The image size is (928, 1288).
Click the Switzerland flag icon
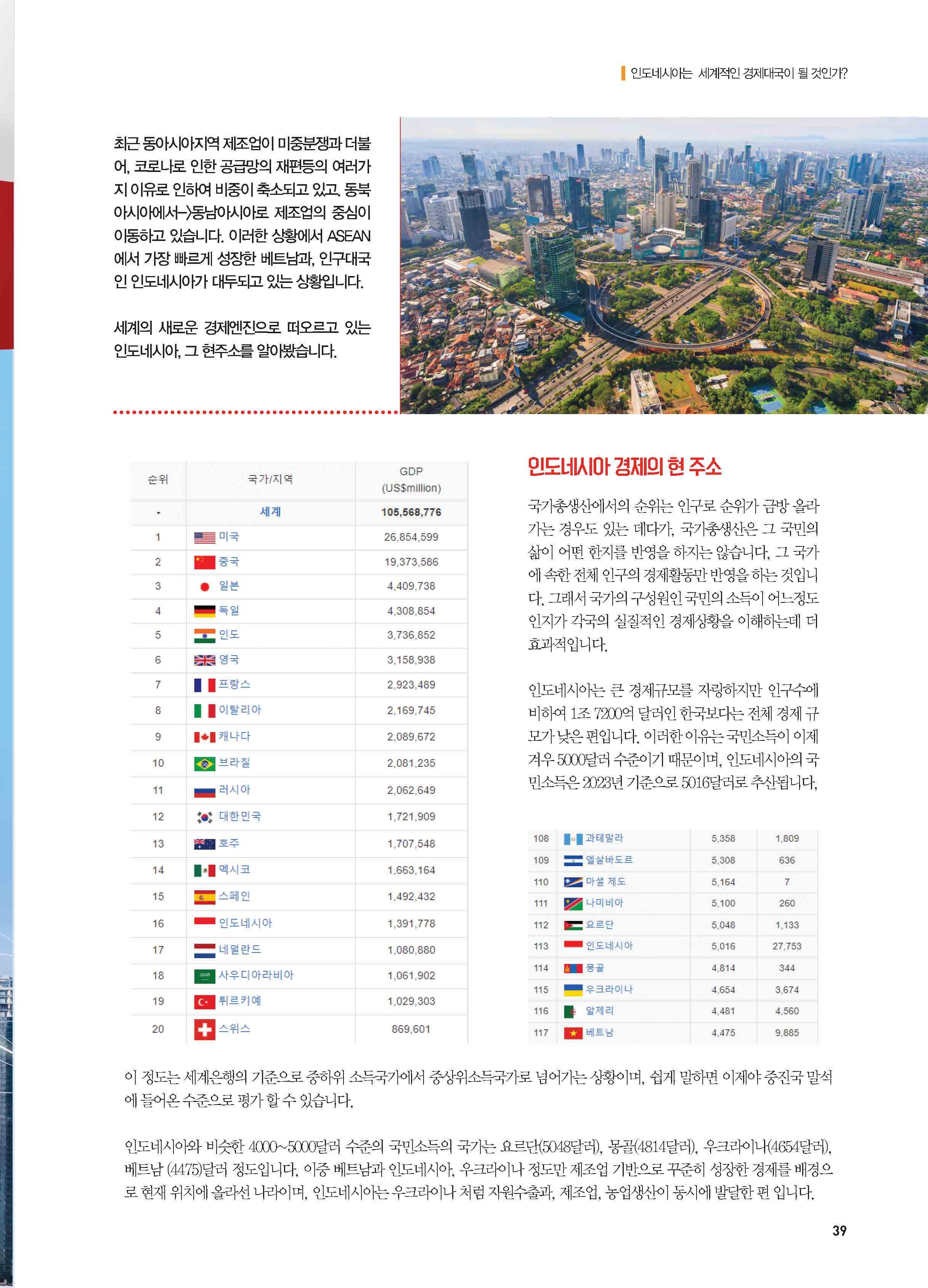click(204, 1029)
